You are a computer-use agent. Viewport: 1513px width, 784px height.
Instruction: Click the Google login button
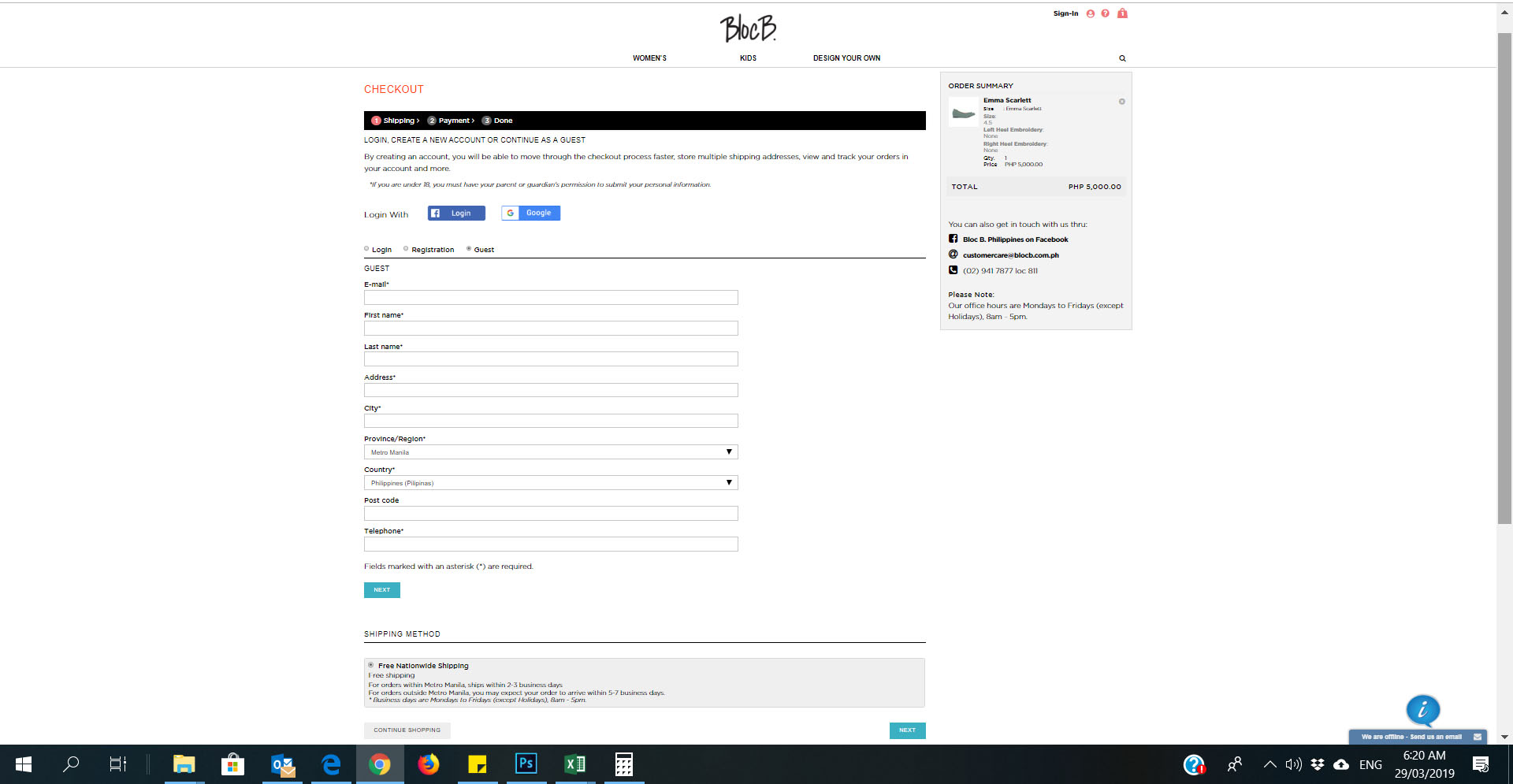click(530, 214)
